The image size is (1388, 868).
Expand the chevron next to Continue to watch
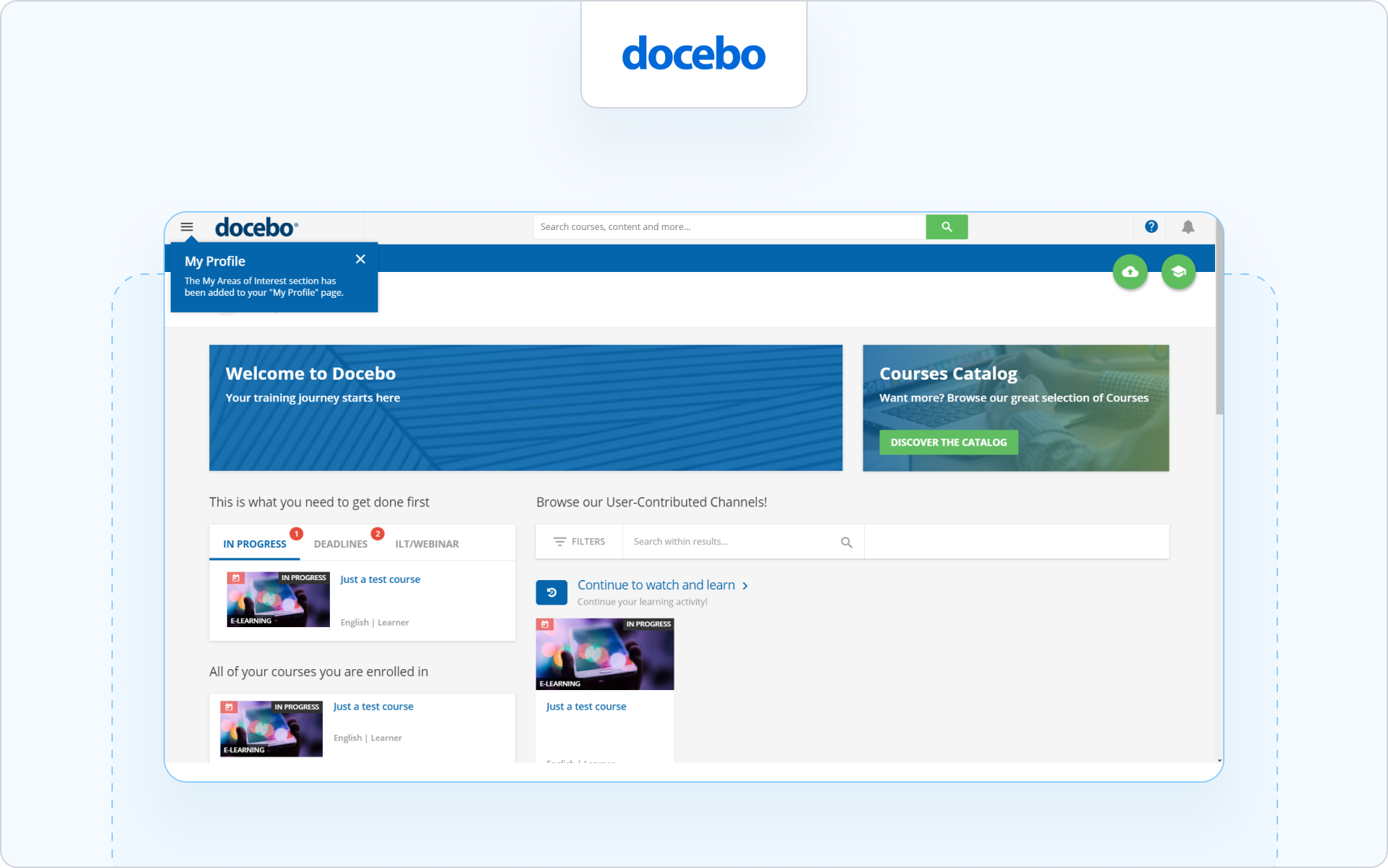coord(745,586)
